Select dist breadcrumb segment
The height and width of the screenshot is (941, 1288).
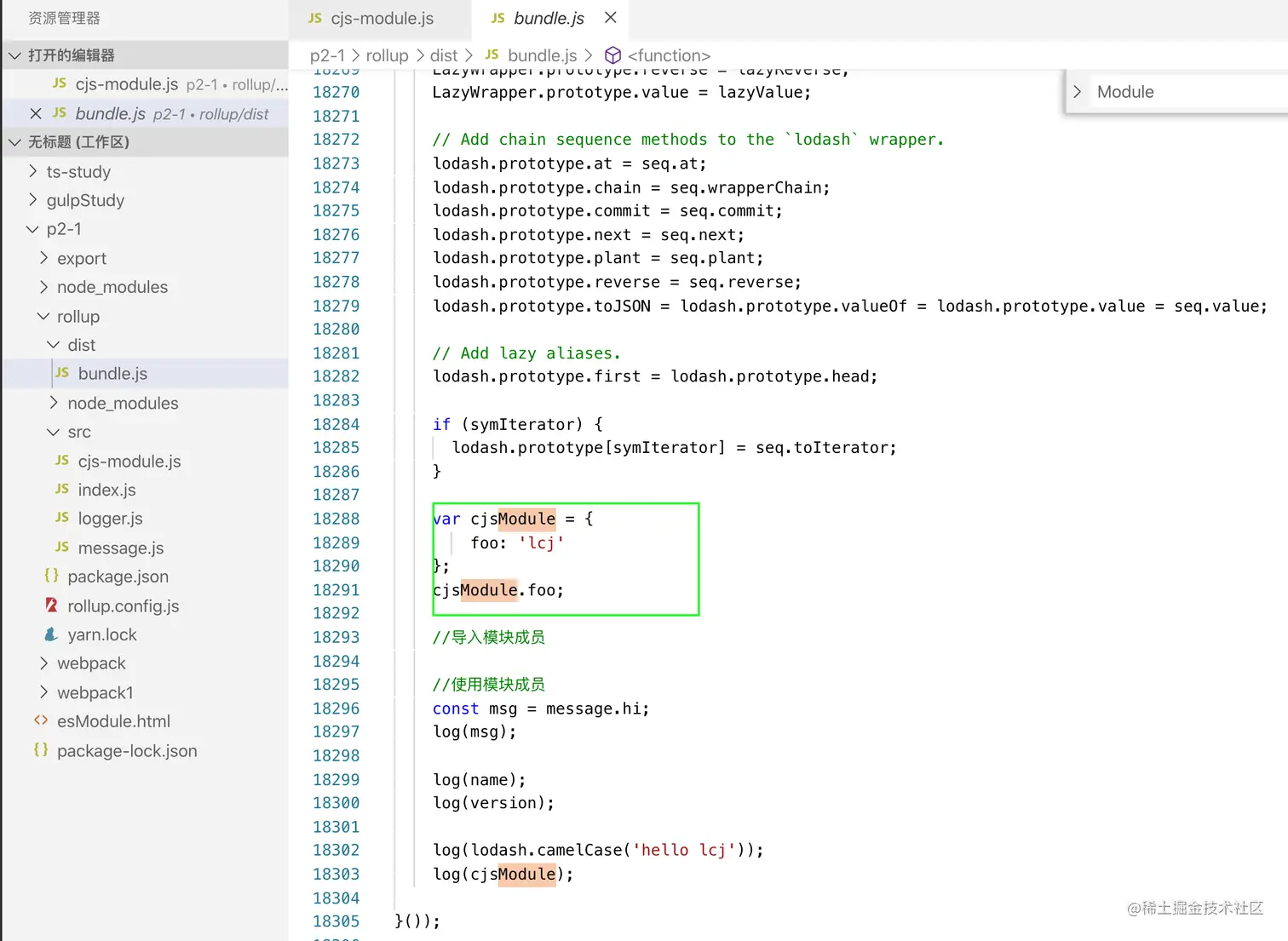click(x=444, y=55)
